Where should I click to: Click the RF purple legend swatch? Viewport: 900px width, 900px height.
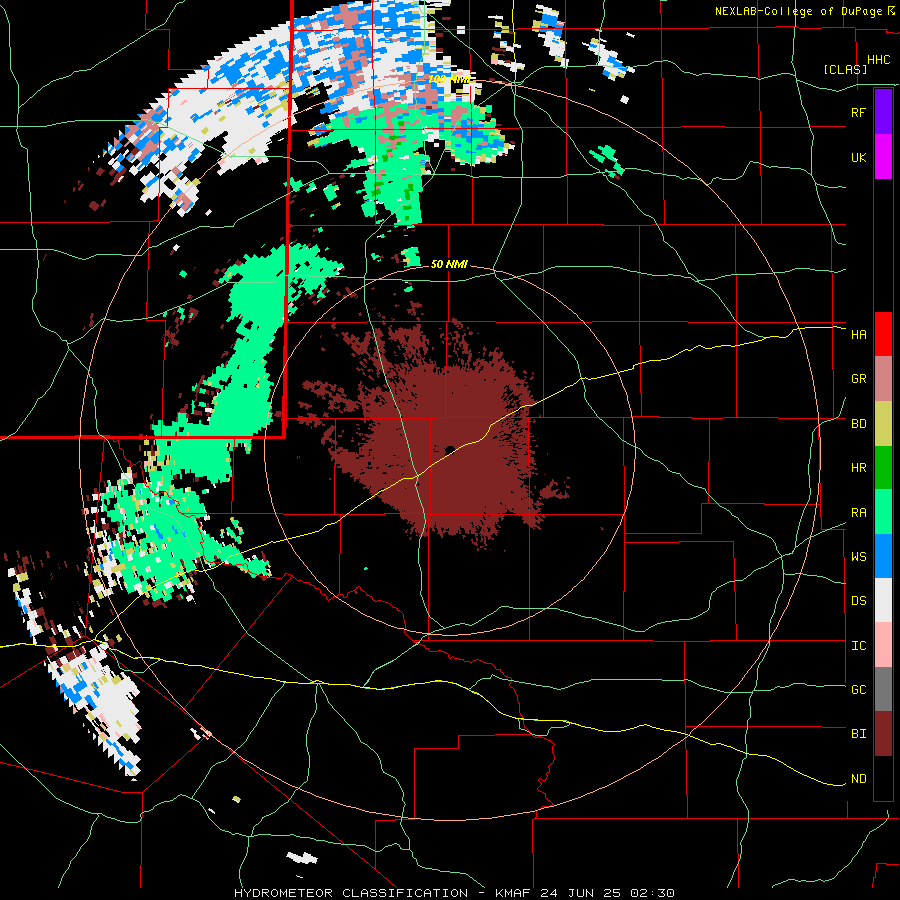(883, 112)
